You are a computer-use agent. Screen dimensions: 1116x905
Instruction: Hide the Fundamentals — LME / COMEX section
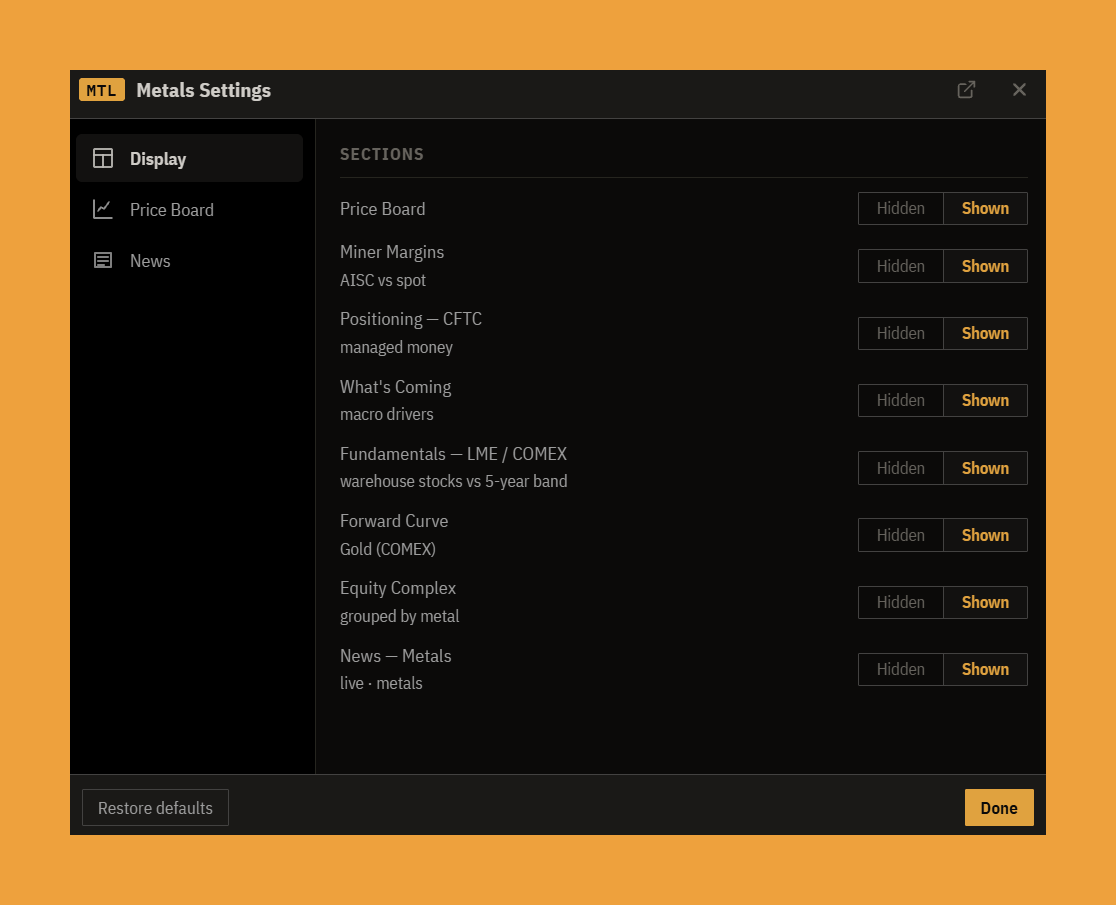pos(900,468)
